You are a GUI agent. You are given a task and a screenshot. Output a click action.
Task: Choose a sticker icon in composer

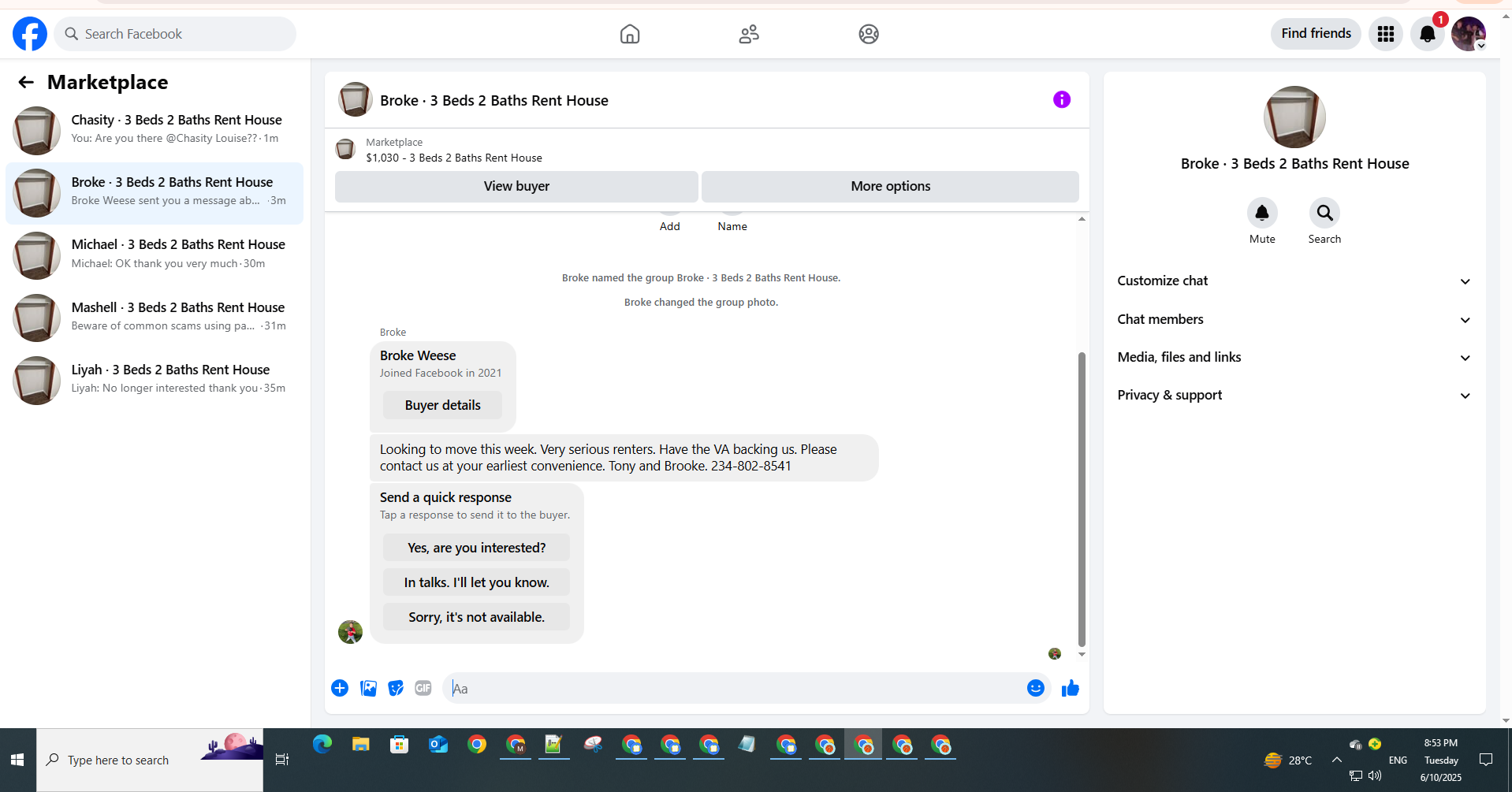(x=396, y=688)
